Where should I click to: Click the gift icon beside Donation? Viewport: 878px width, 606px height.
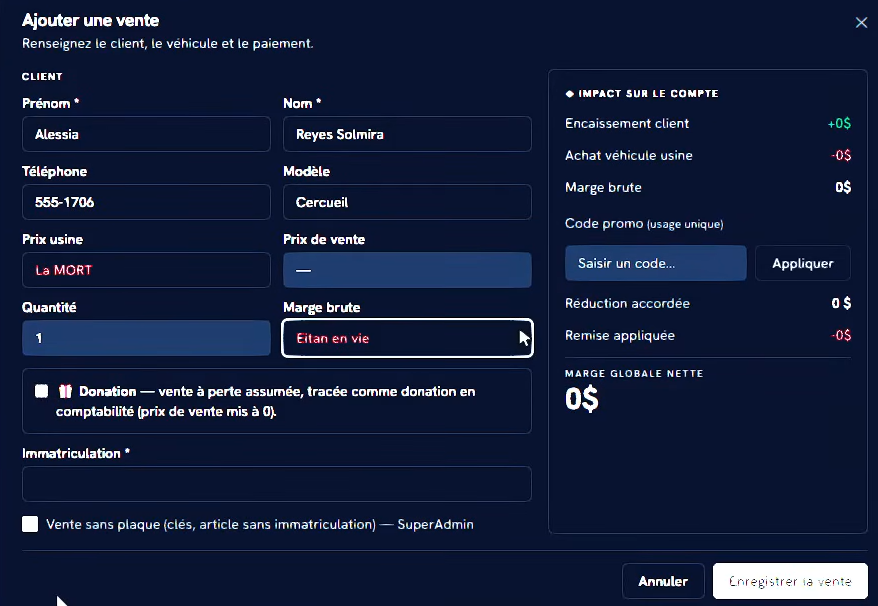click(x=66, y=391)
